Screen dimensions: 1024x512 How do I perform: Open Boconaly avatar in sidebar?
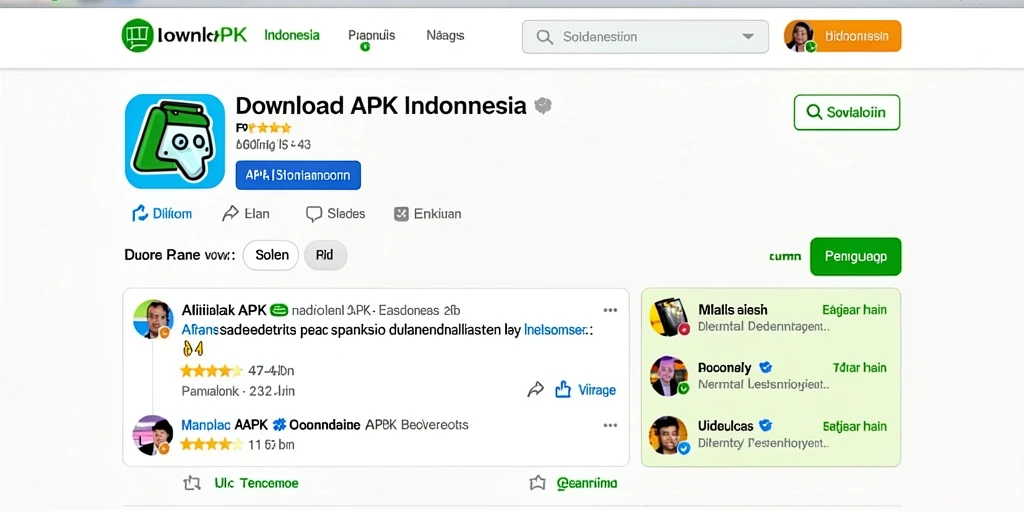pyautogui.click(x=669, y=376)
